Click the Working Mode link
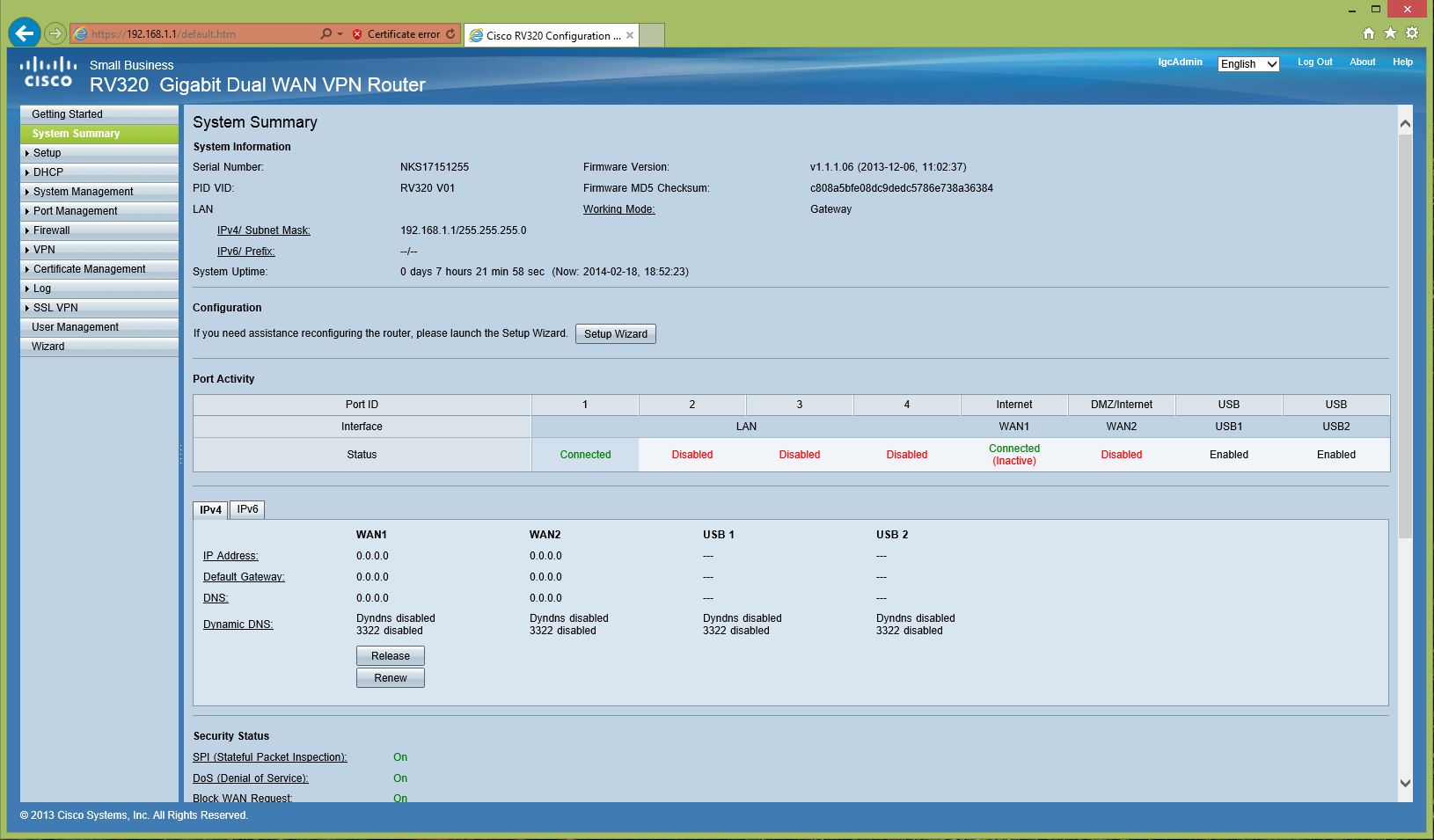 click(x=619, y=209)
